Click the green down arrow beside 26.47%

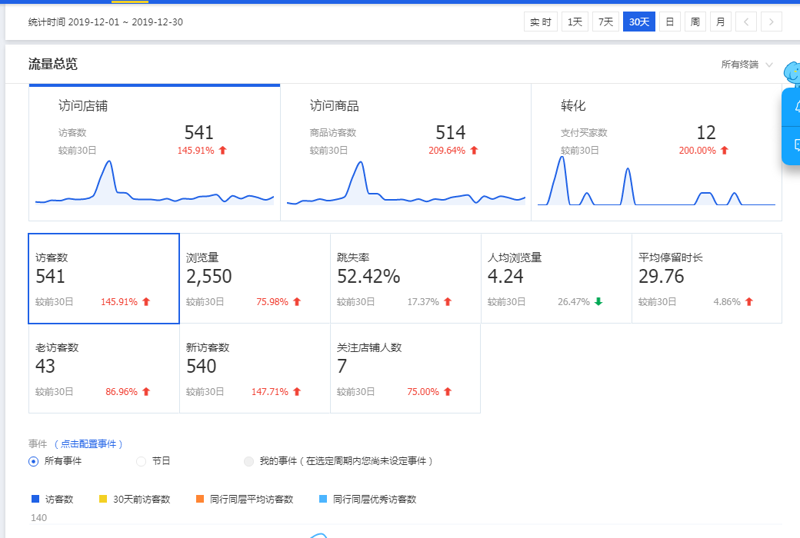pos(598,302)
